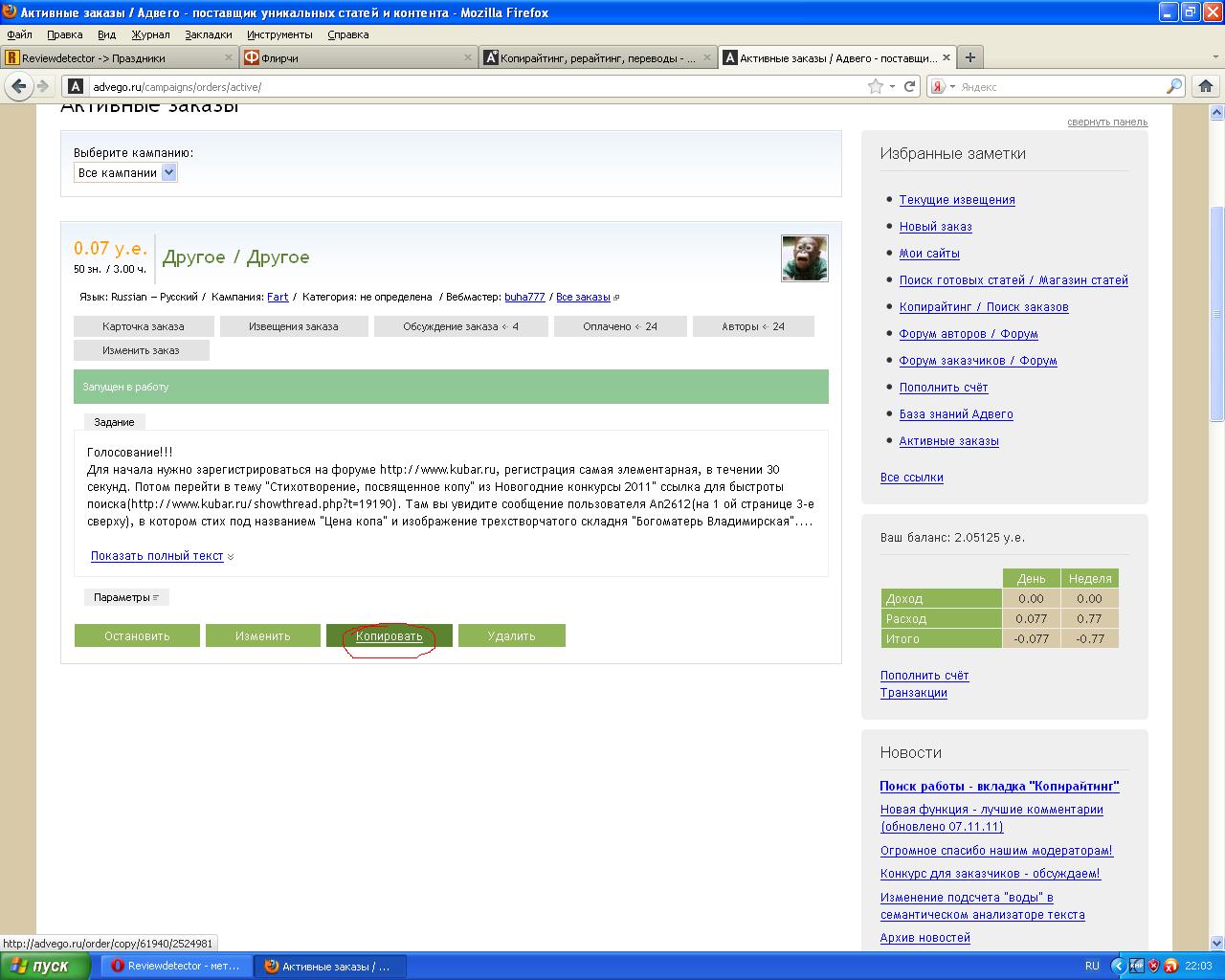Click the Форум авторов / Форум link
The image size is (1225, 980).
tap(969, 334)
